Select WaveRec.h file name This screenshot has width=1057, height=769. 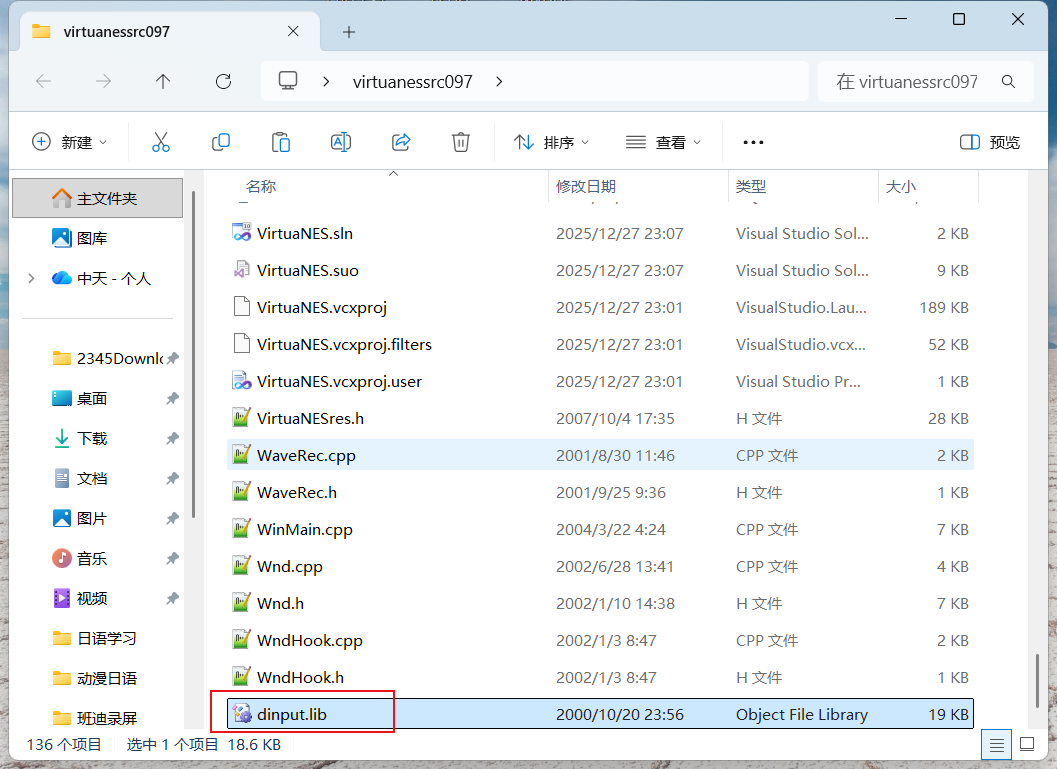[x=297, y=493]
